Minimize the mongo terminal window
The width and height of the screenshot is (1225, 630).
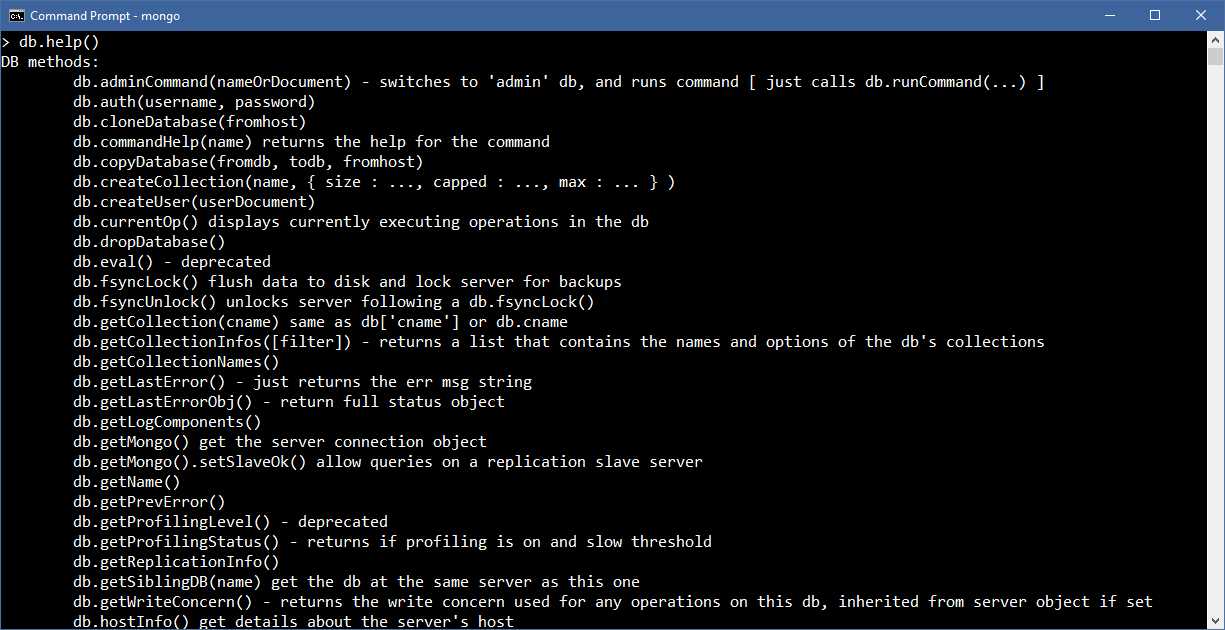coord(1110,15)
